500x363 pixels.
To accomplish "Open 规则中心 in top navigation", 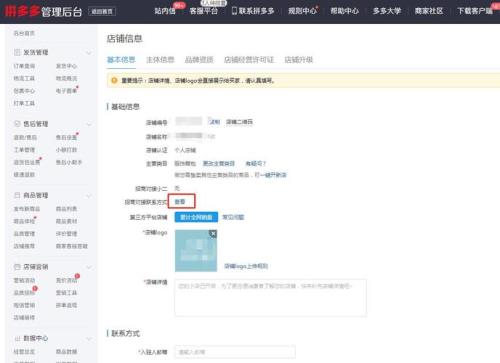I will [x=302, y=11].
